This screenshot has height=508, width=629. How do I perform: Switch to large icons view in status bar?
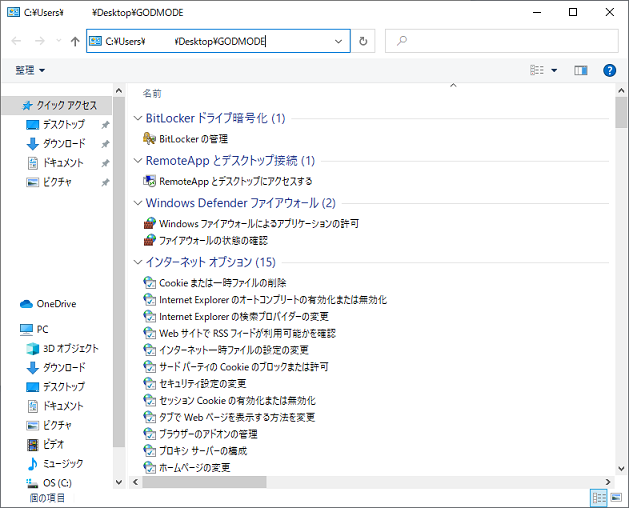(x=616, y=498)
